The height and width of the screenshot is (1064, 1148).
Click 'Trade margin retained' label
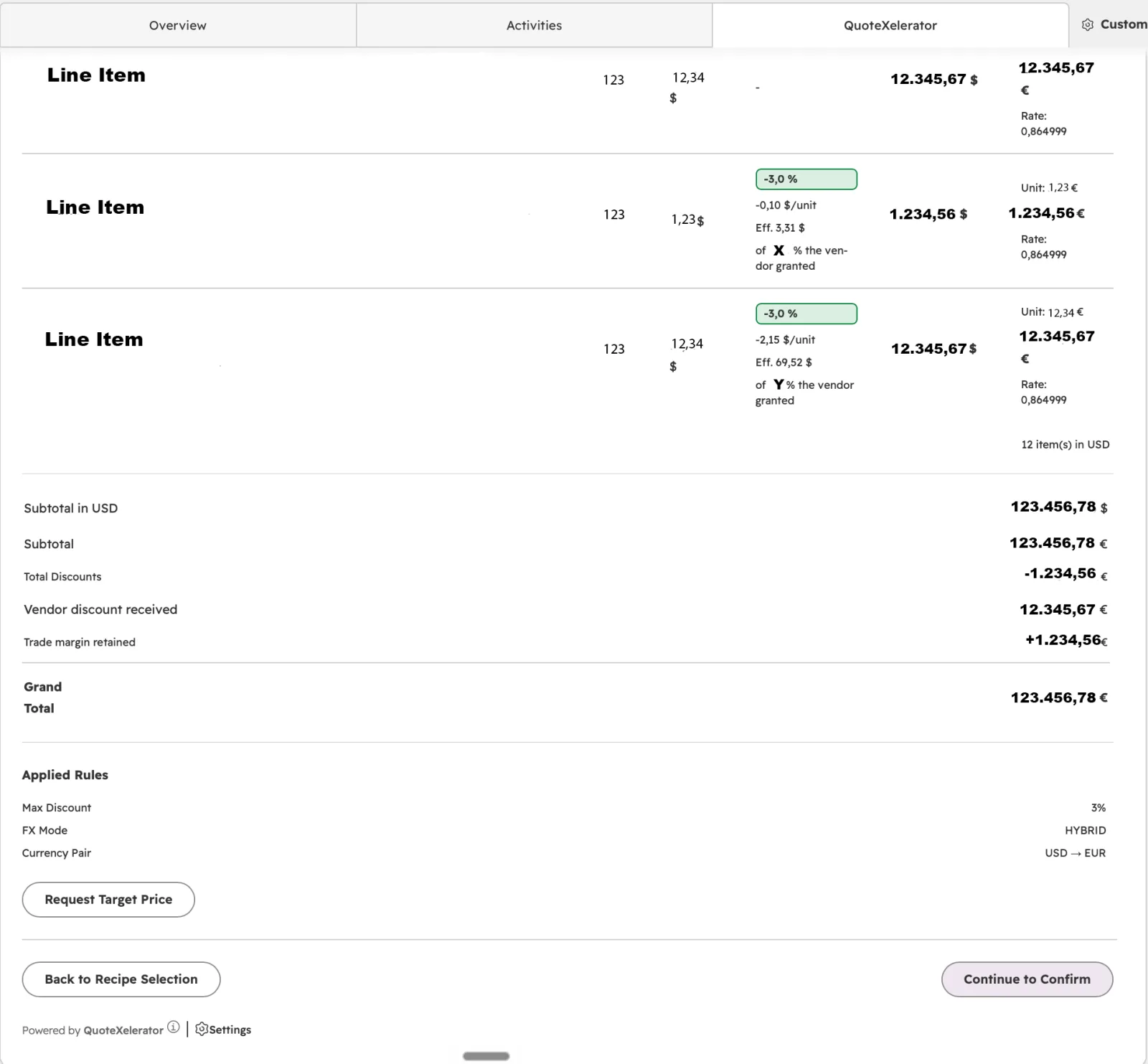coord(80,642)
